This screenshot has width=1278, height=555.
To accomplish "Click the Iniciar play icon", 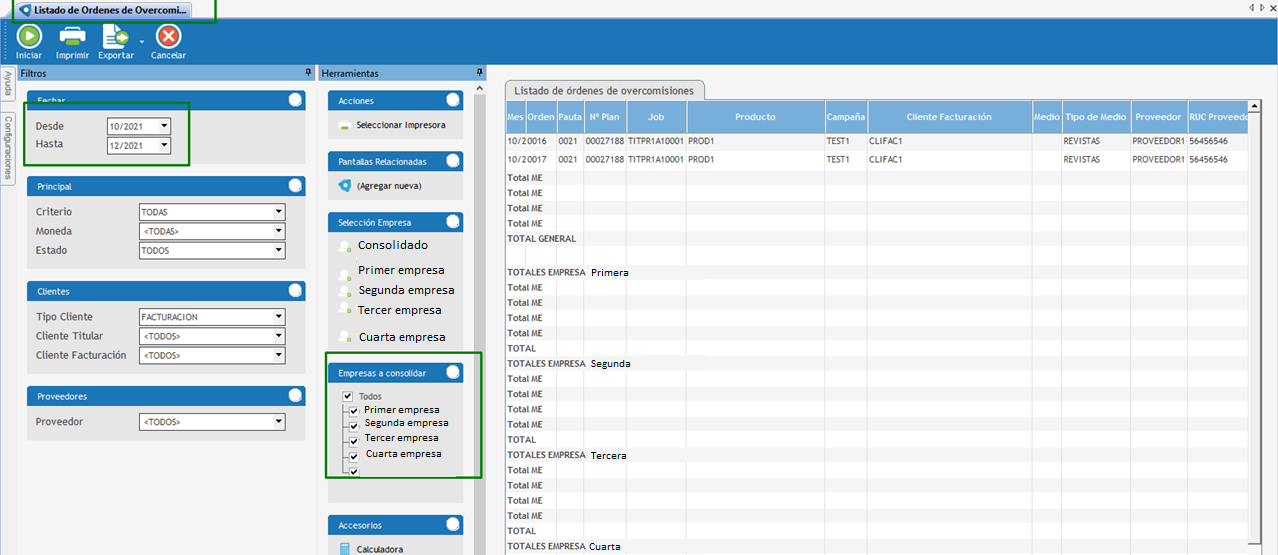I will (x=29, y=36).
